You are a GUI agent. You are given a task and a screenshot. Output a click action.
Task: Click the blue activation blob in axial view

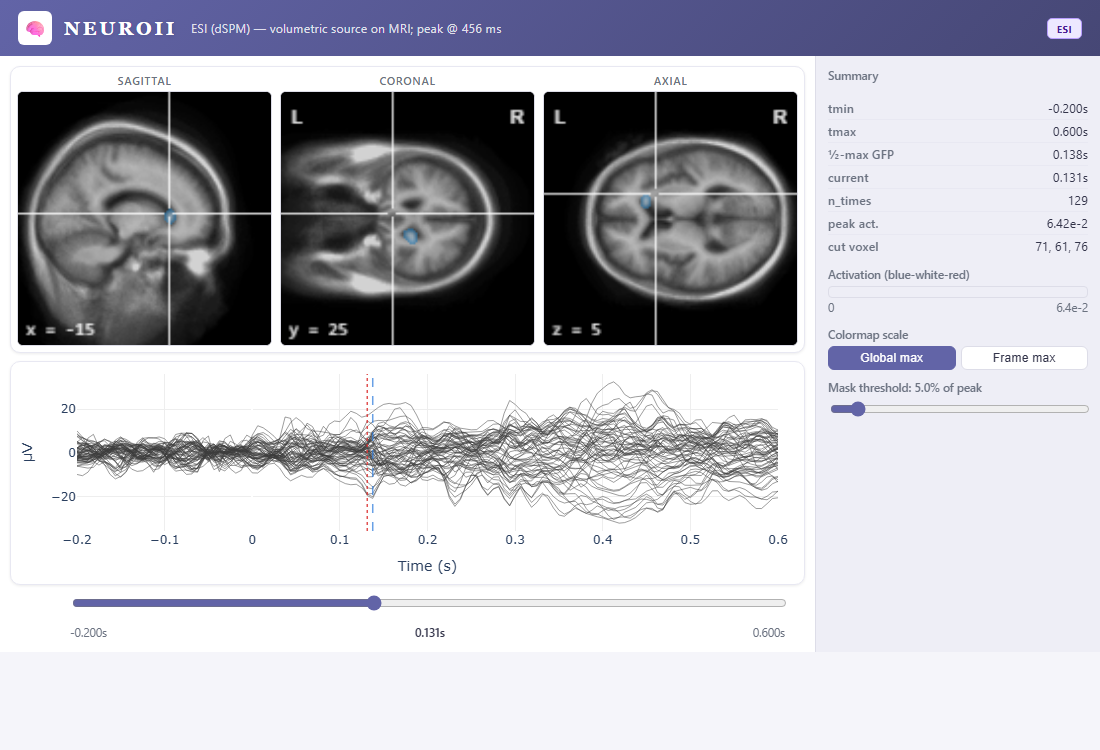coord(645,201)
